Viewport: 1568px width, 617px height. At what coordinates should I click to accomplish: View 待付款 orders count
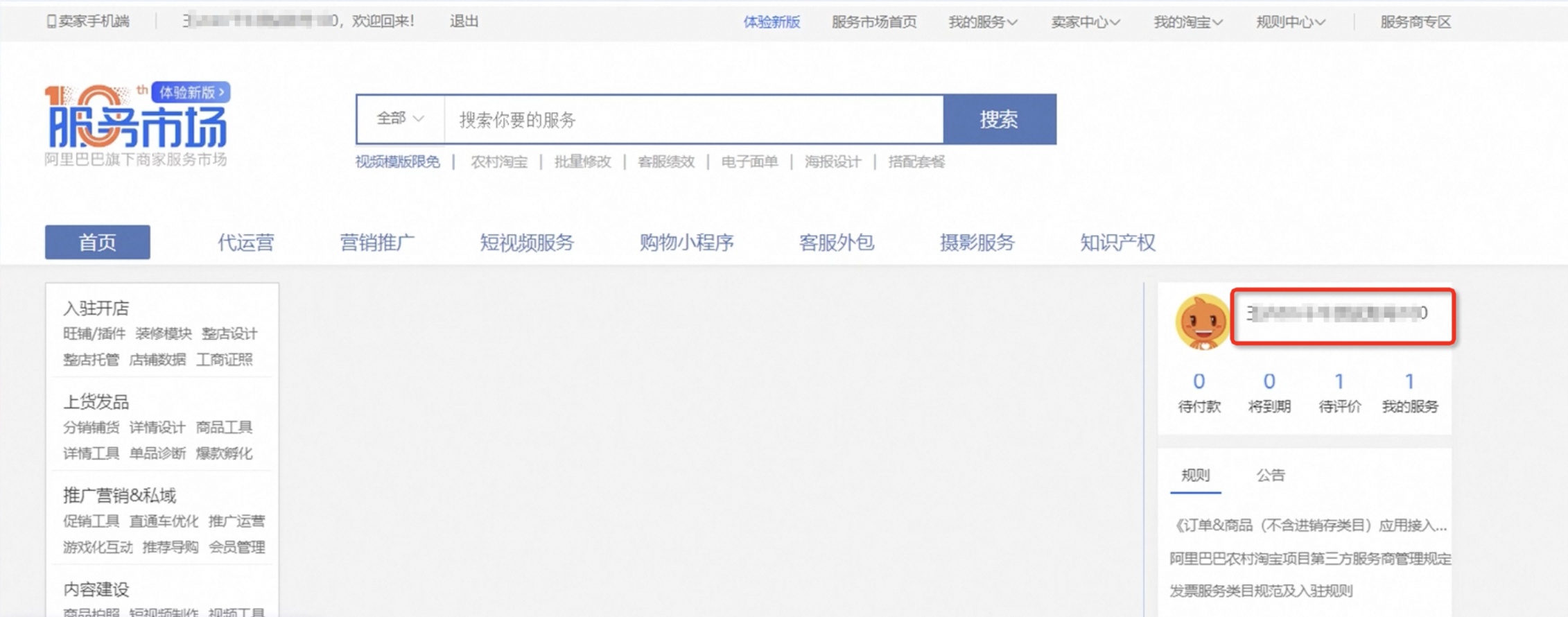point(1199,392)
